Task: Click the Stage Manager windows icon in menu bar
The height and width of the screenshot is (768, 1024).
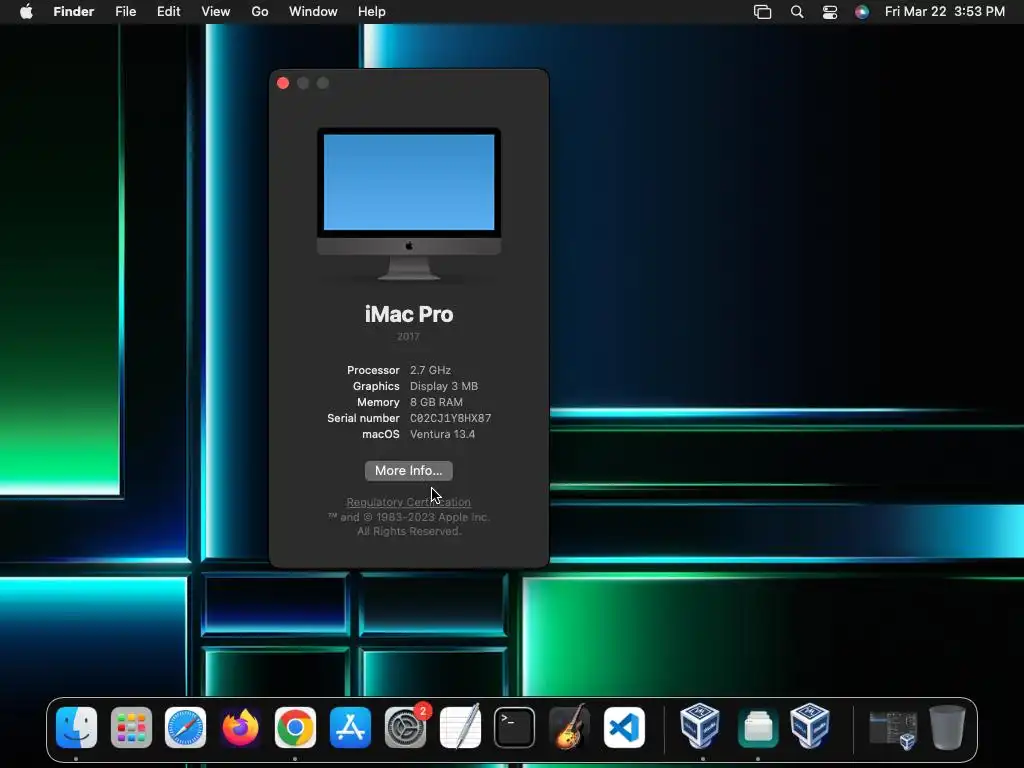Action: pos(762,12)
